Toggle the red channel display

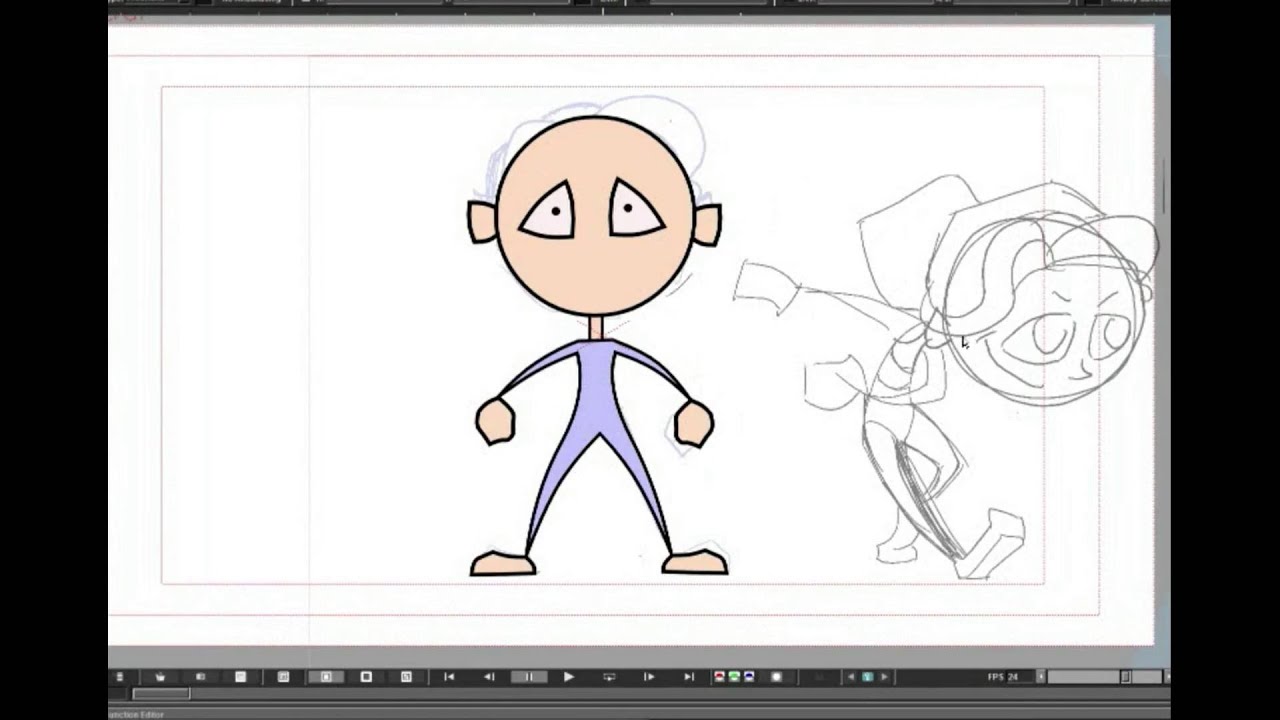click(719, 677)
